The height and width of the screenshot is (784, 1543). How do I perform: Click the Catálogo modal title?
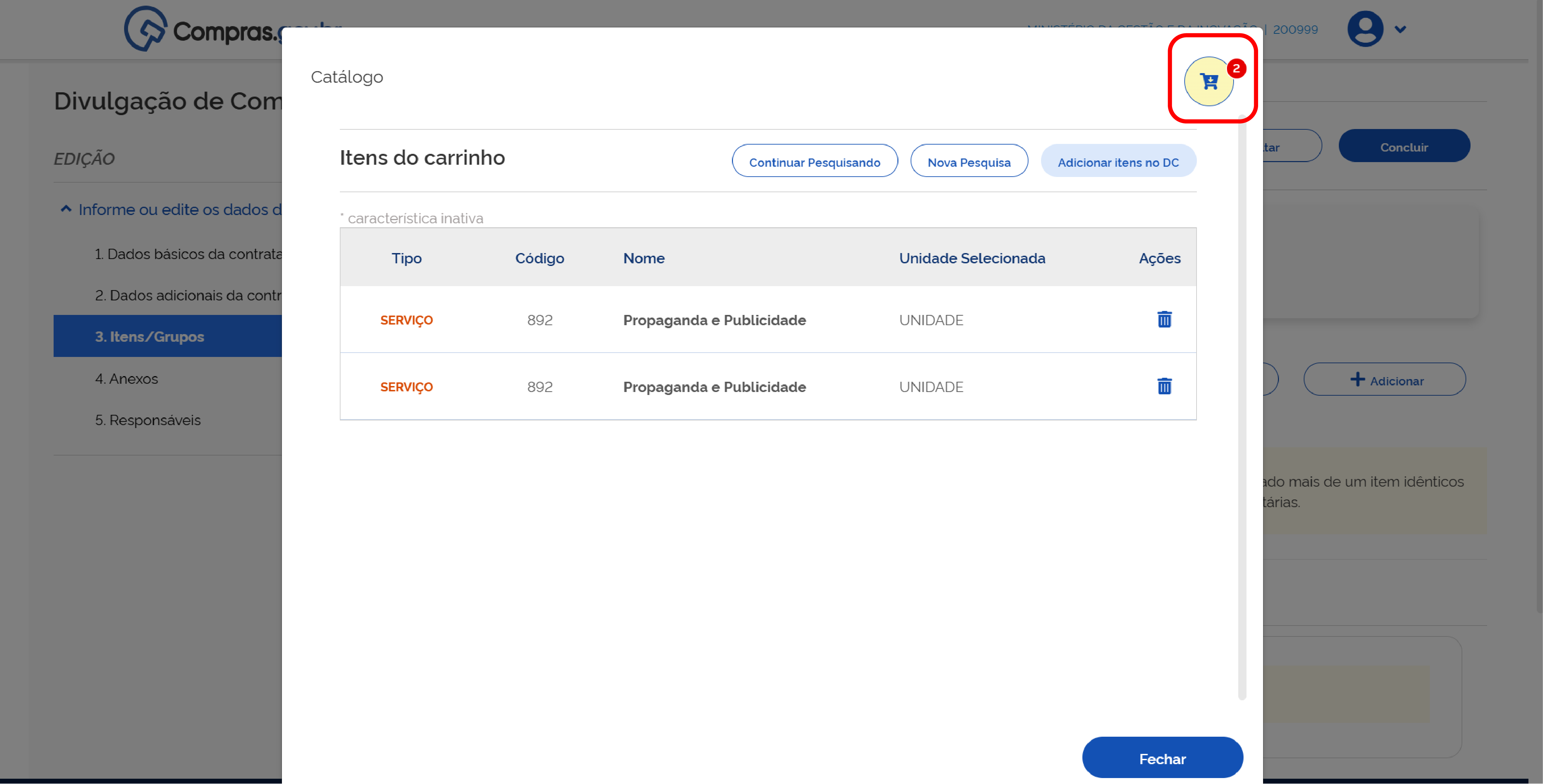click(x=346, y=77)
